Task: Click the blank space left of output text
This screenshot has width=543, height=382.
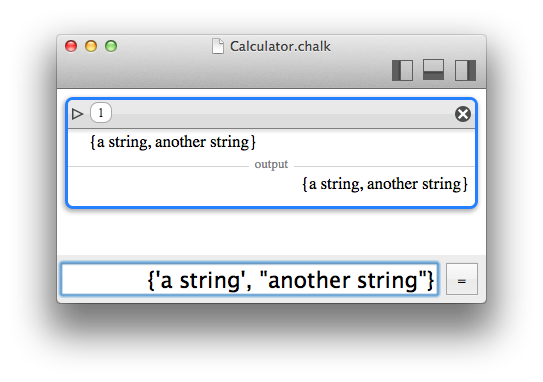Action: pyautogui.click(x=184, y=184)
